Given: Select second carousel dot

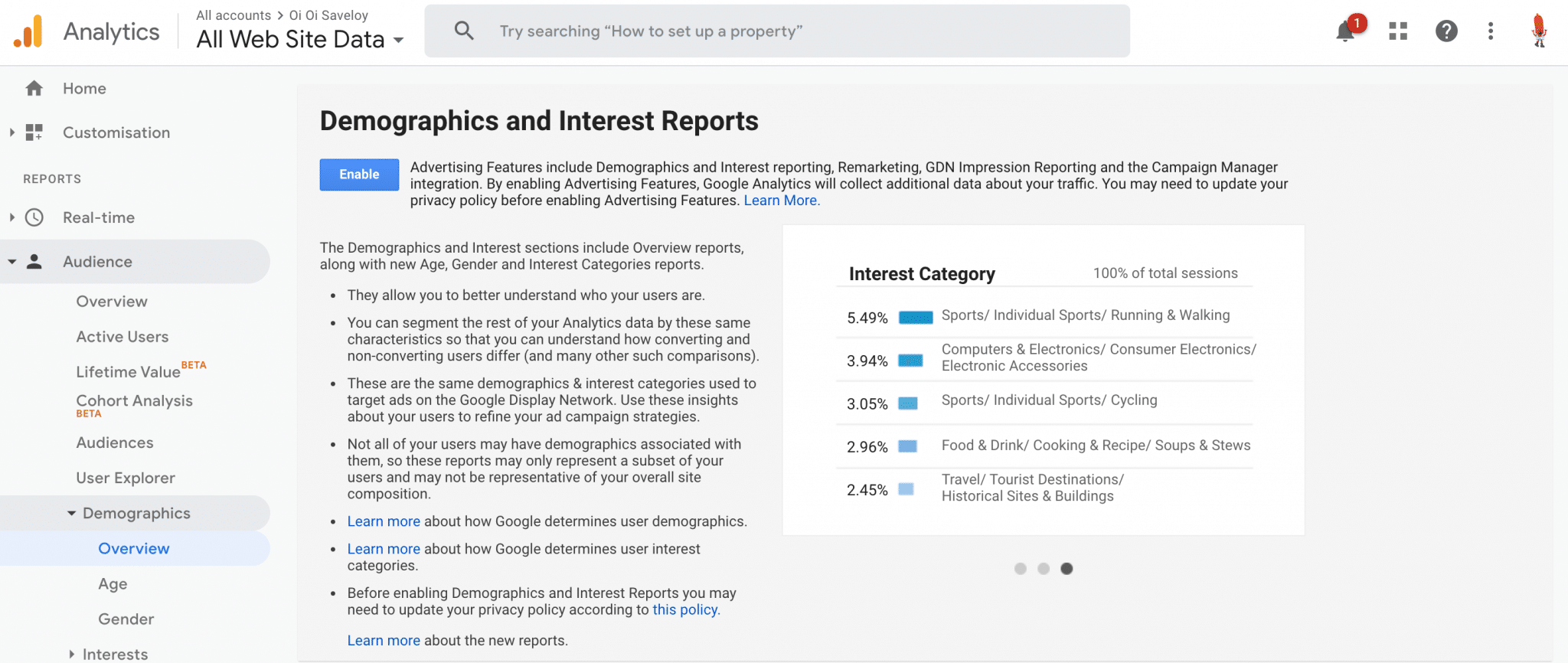Looking at the screenshot, I should pos(1044,569).
